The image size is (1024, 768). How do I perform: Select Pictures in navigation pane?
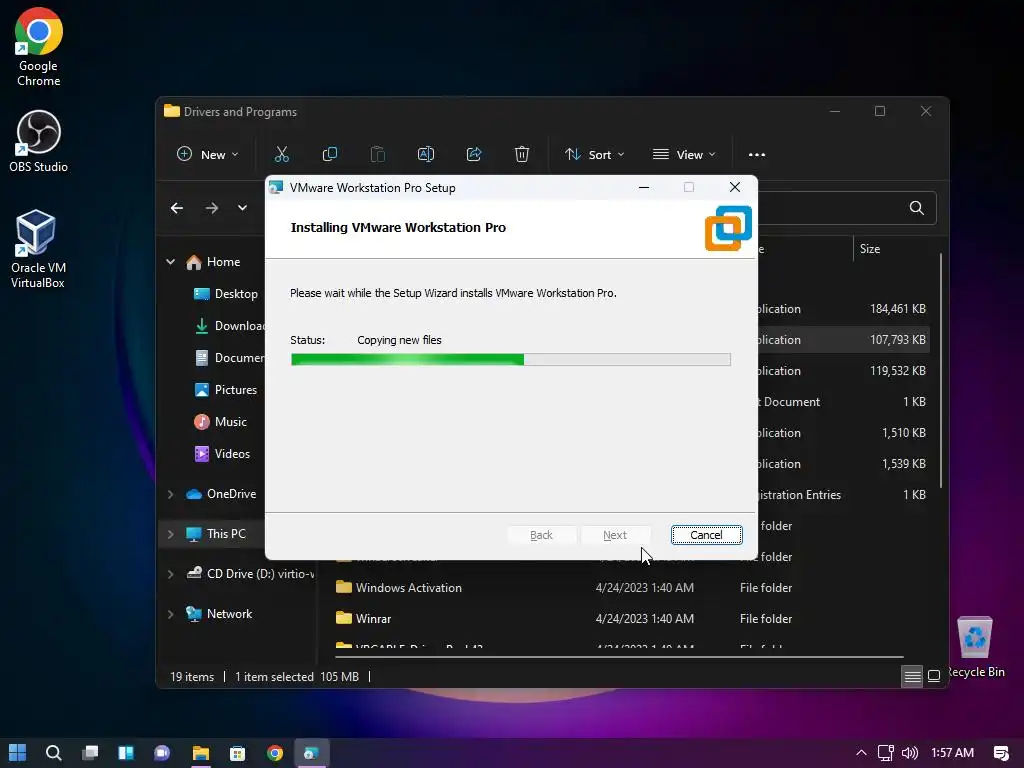click(x=225, y=390)
